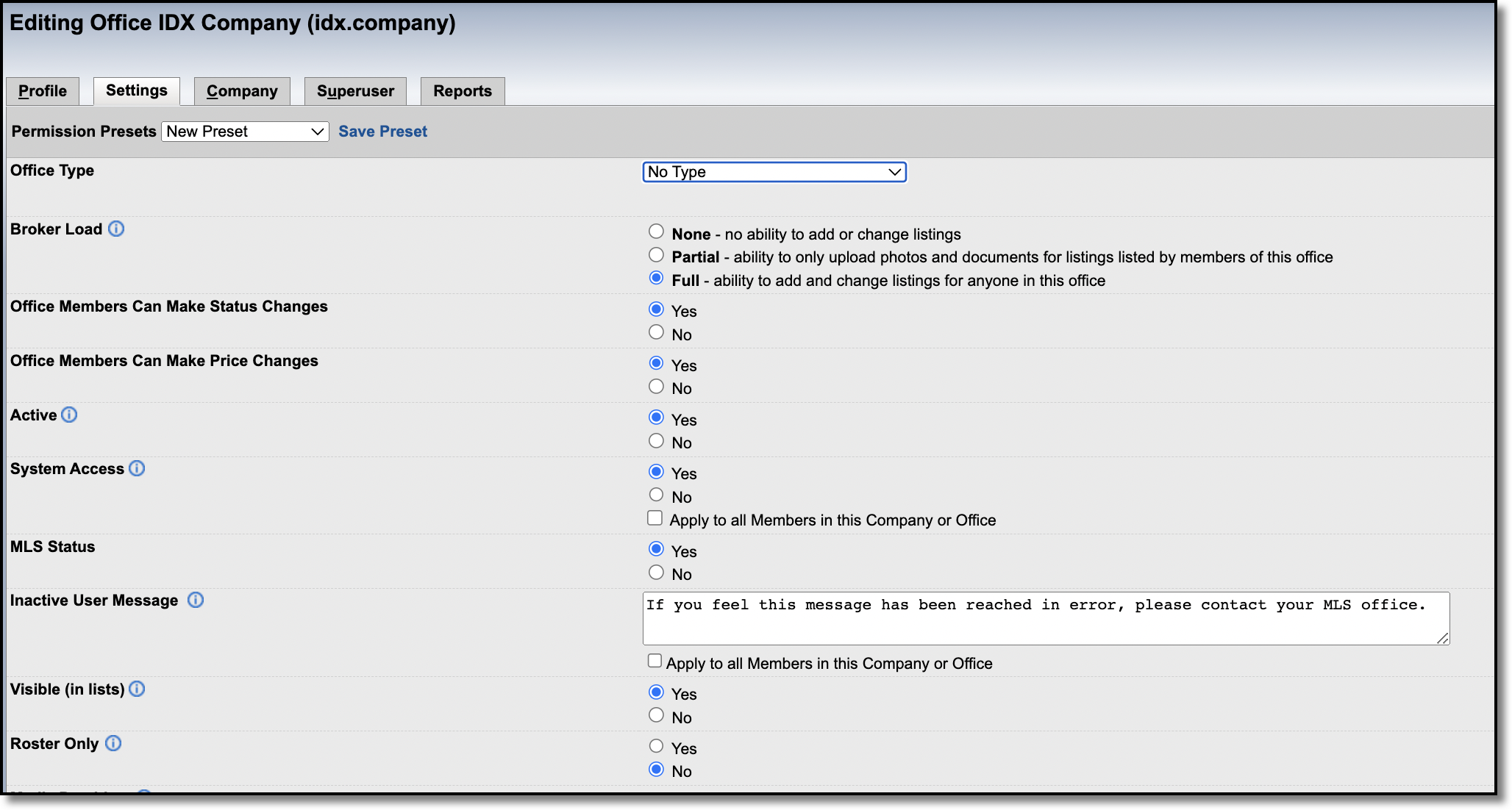1512x810 pixels.
Task: Open the Permission Presets dropdown
Action: coord(245,132)
